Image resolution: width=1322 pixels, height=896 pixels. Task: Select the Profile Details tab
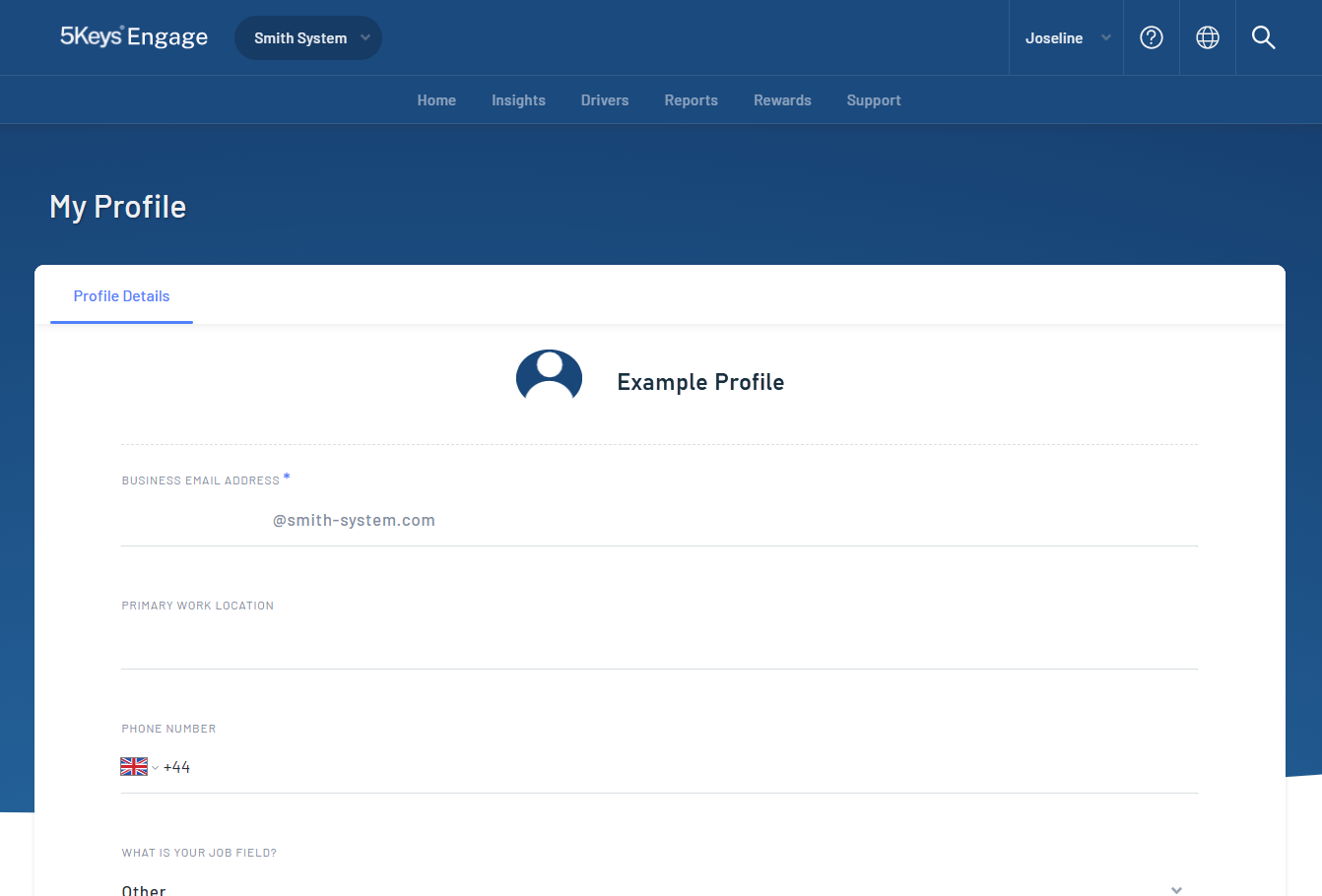coord(121,296)
